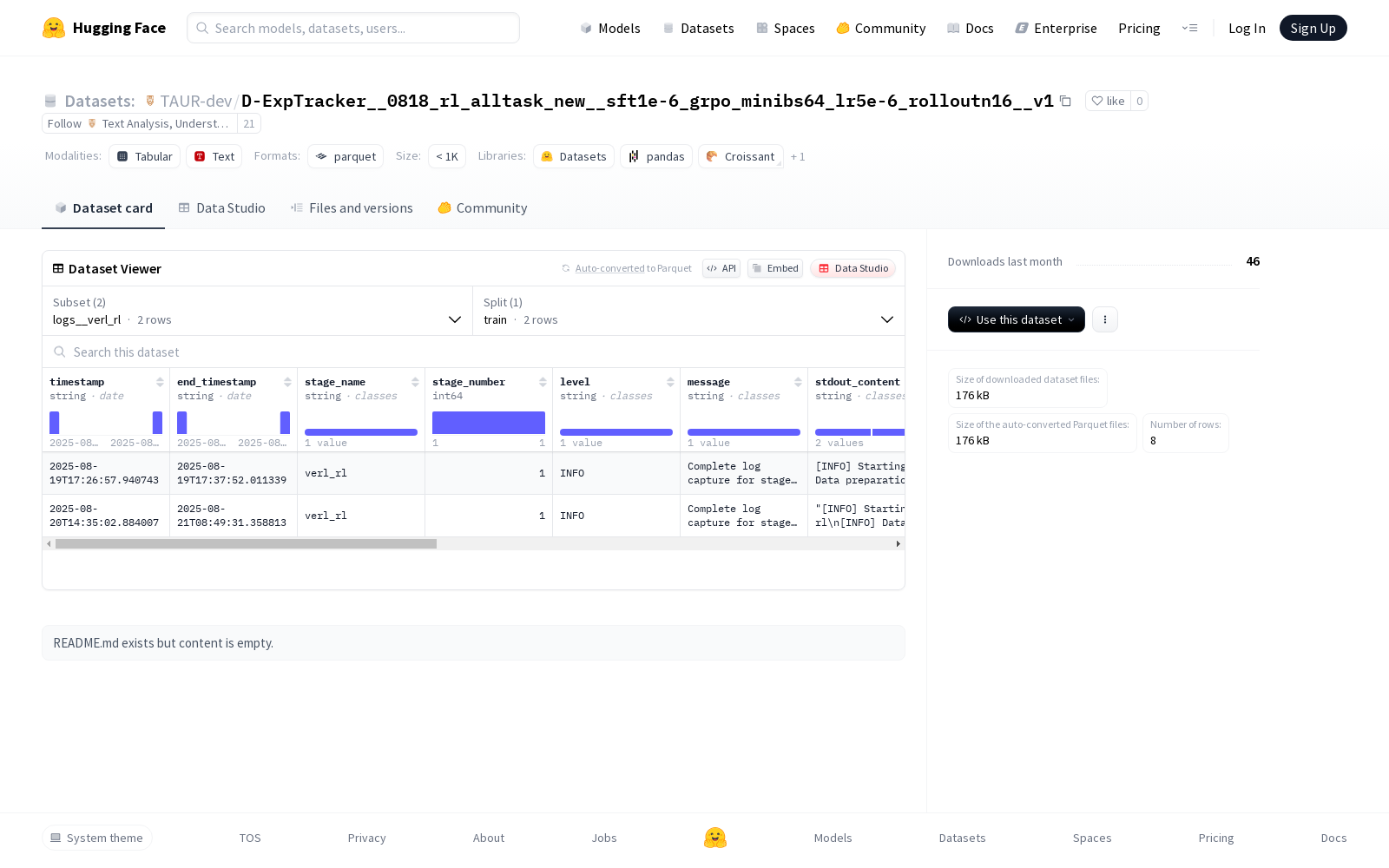Sort by the stage_number column sort icon
The image size is (1389, 868).
tap(543, 382)
